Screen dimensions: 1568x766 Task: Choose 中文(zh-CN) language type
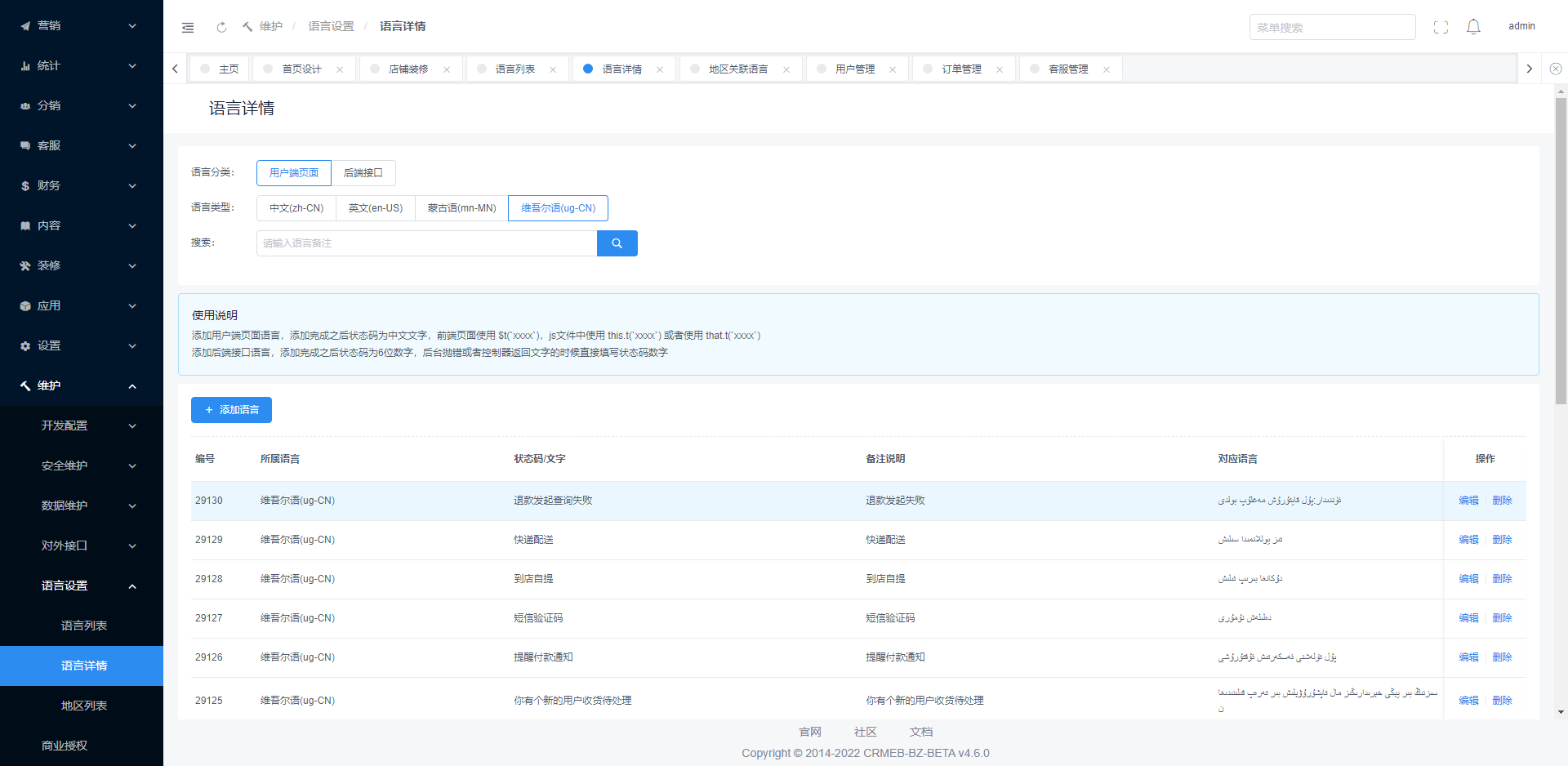(296, 208)
